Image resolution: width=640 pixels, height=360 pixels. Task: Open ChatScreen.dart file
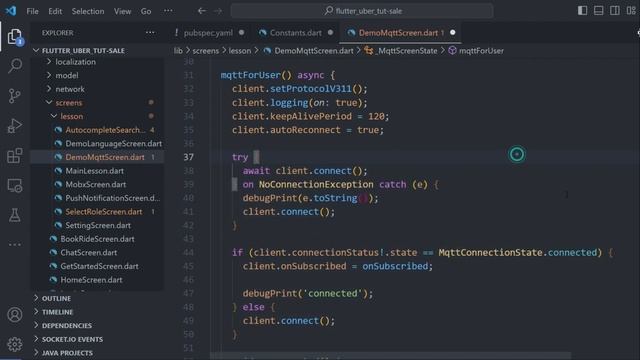[x=89, y=253]
